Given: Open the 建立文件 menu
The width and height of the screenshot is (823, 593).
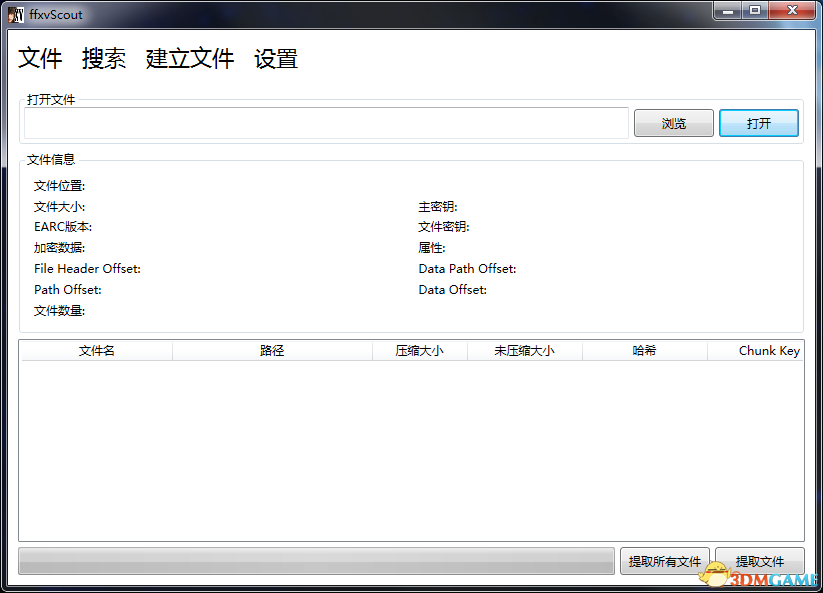Looking at the screenshot, I should [x=190, y=59].
